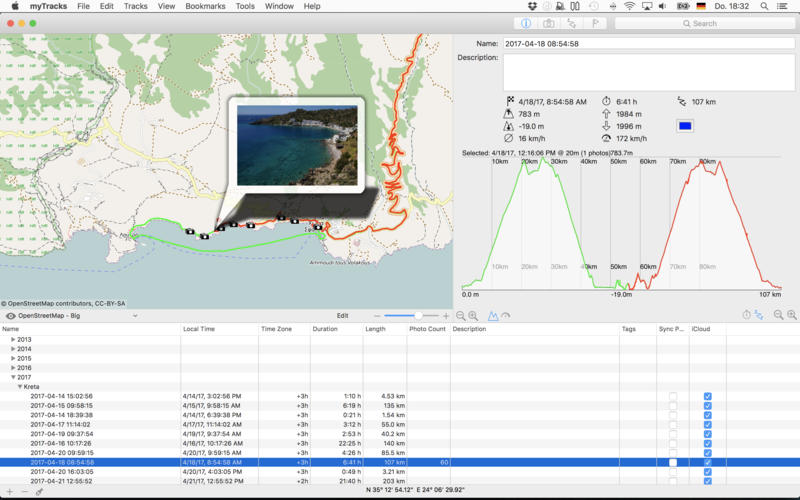Open the waypoints flag tab

(x=596, y=23)
